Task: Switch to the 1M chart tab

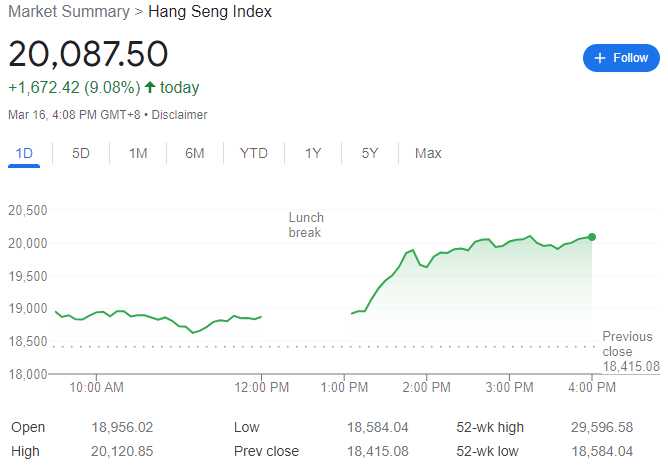Action: [138, 153]
